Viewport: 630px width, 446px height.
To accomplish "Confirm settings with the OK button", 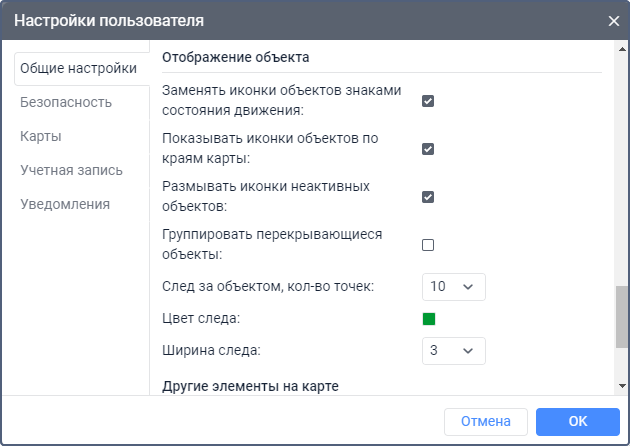I will click(577, 422).
